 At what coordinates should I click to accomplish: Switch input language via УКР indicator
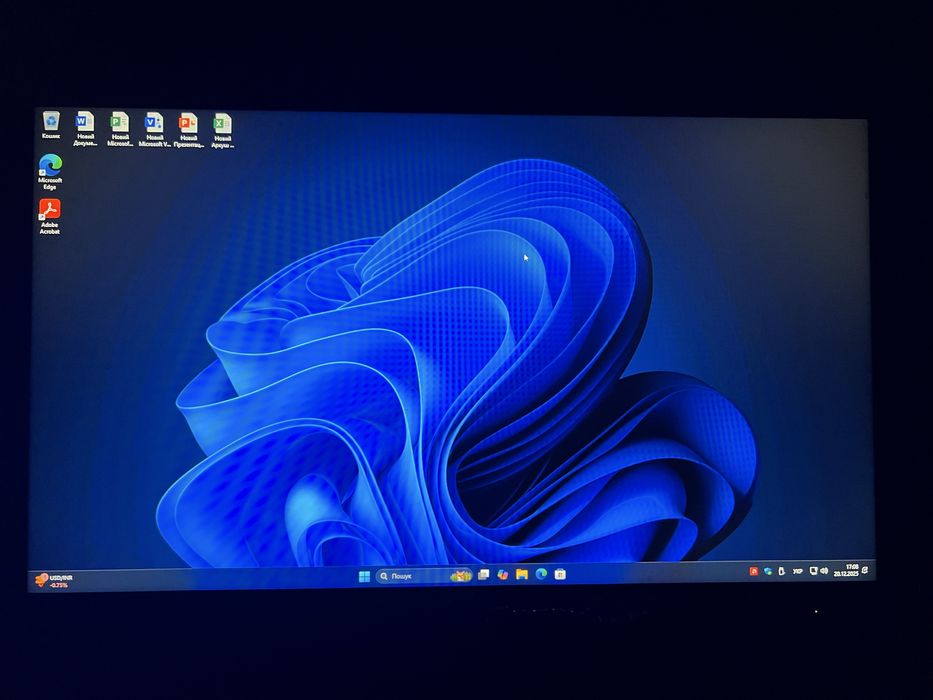click(x=798, y=571)
